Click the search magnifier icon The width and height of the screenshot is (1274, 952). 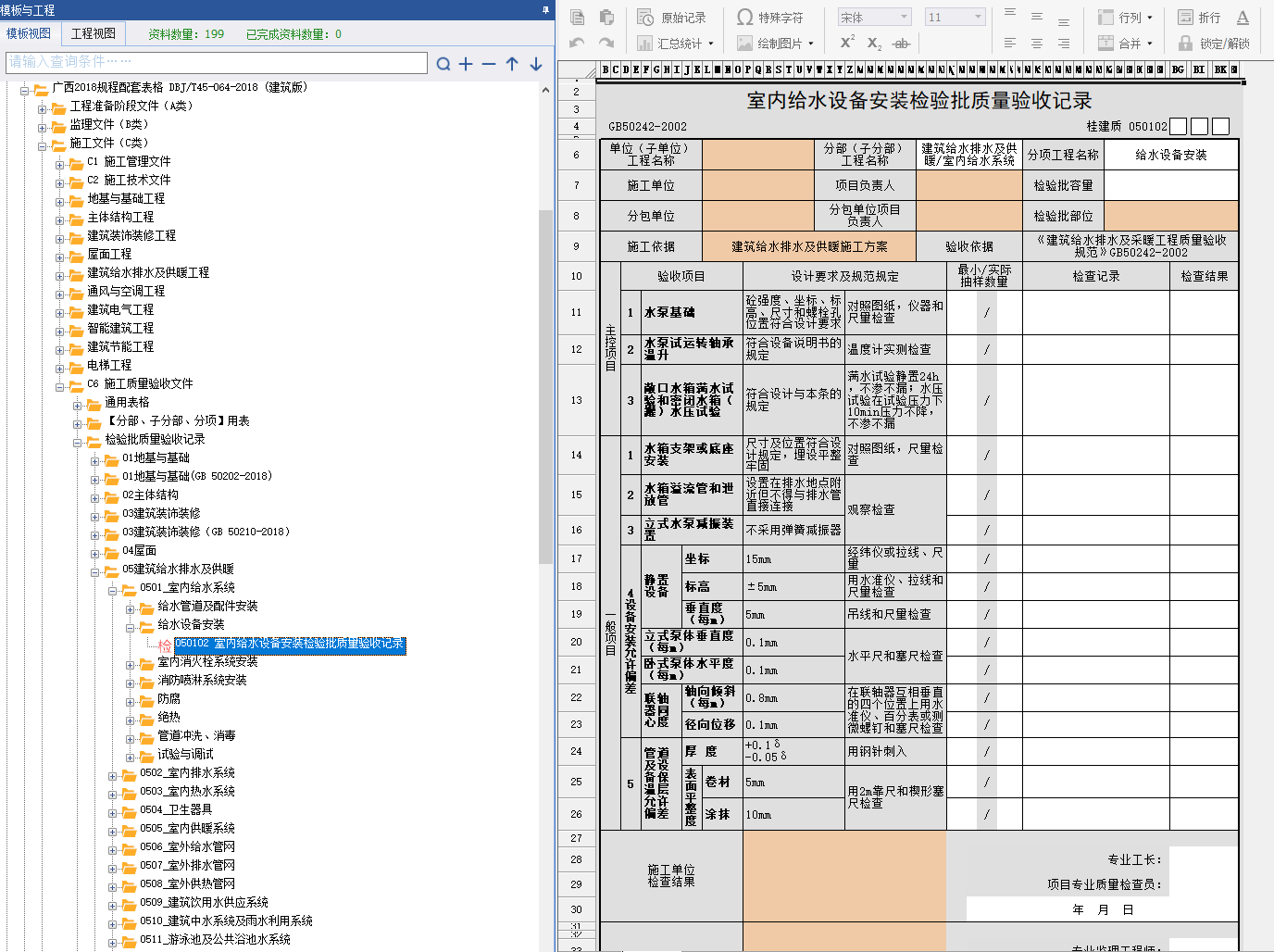pos(443,64)
